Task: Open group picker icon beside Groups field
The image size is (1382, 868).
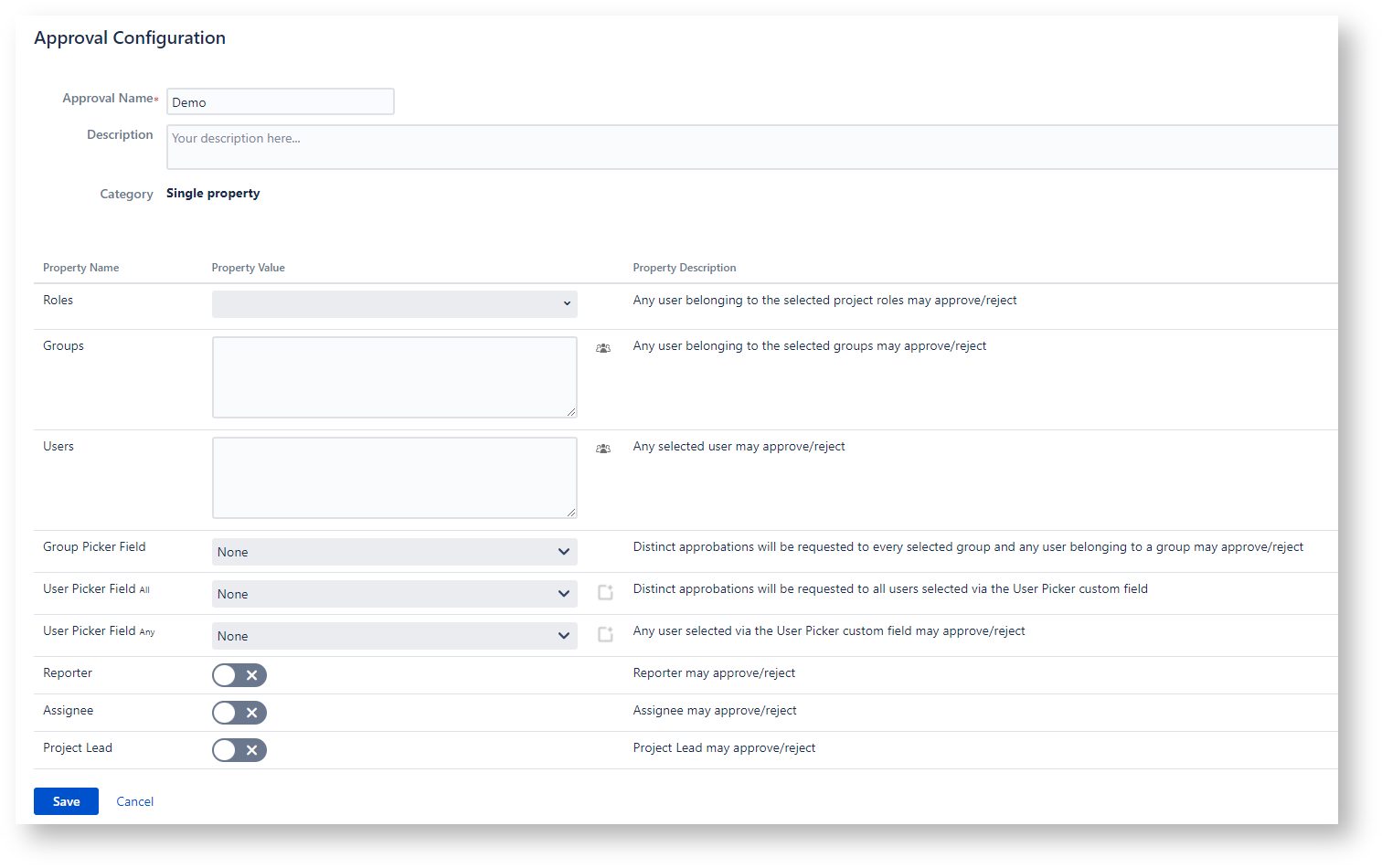Action: pos(603,348)
